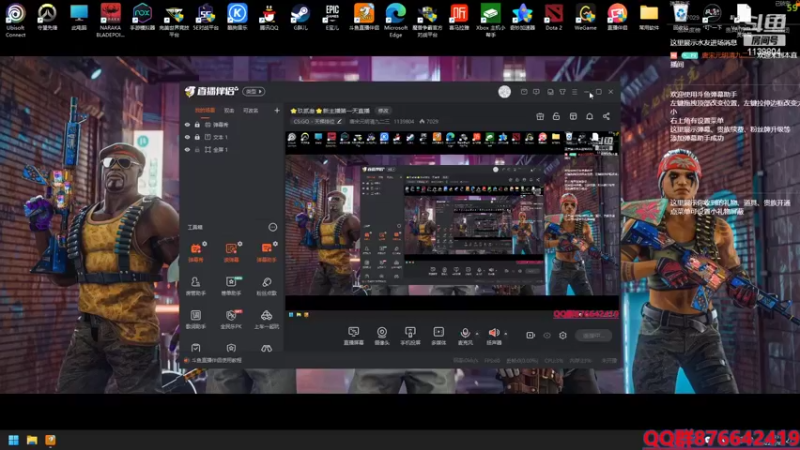Open the chat message icon in title bar
Image resolution: width=800 pixels, height=450 pixels.
point(536,92)
